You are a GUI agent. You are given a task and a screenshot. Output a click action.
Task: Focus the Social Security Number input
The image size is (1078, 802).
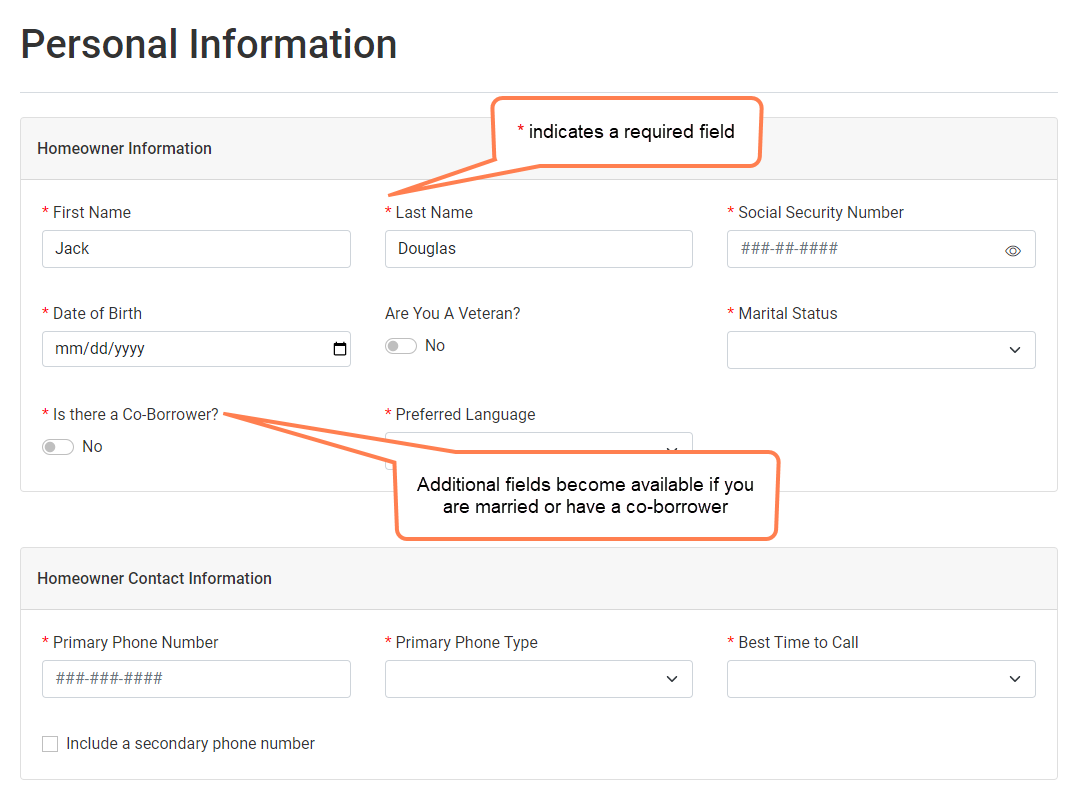click(x=860, y=249)
